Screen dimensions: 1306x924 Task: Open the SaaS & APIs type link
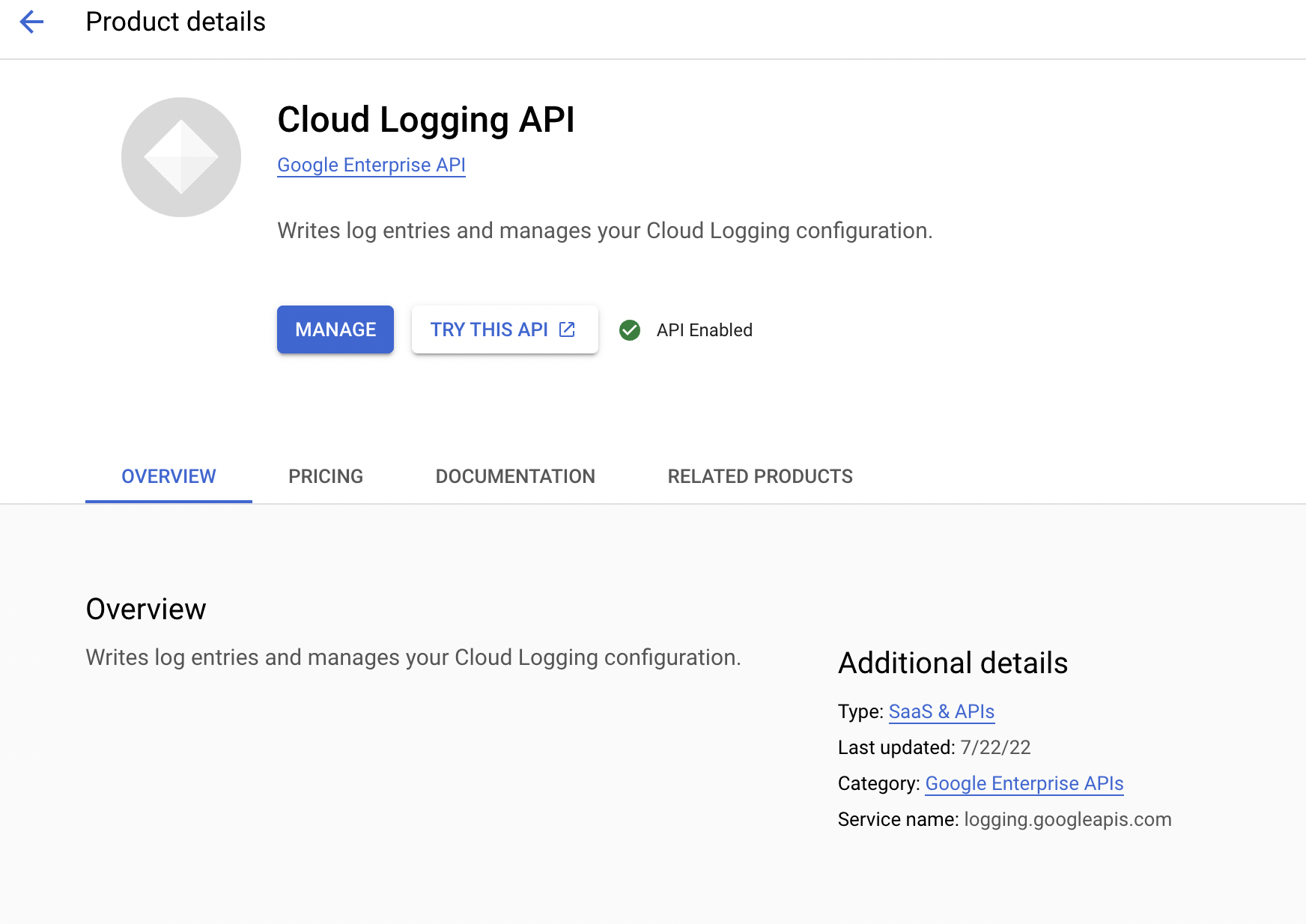click(941, 711)
